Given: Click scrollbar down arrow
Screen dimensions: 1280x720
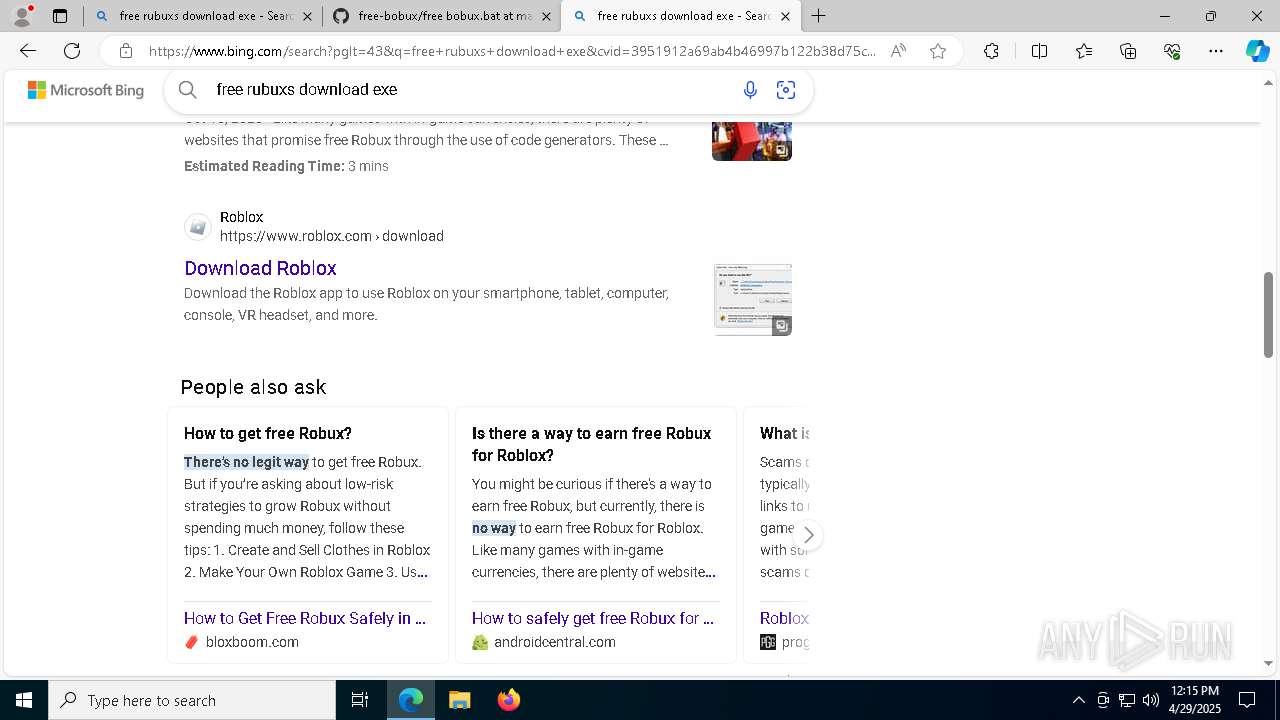Looking at the screenshot, I should [1268, 663].
